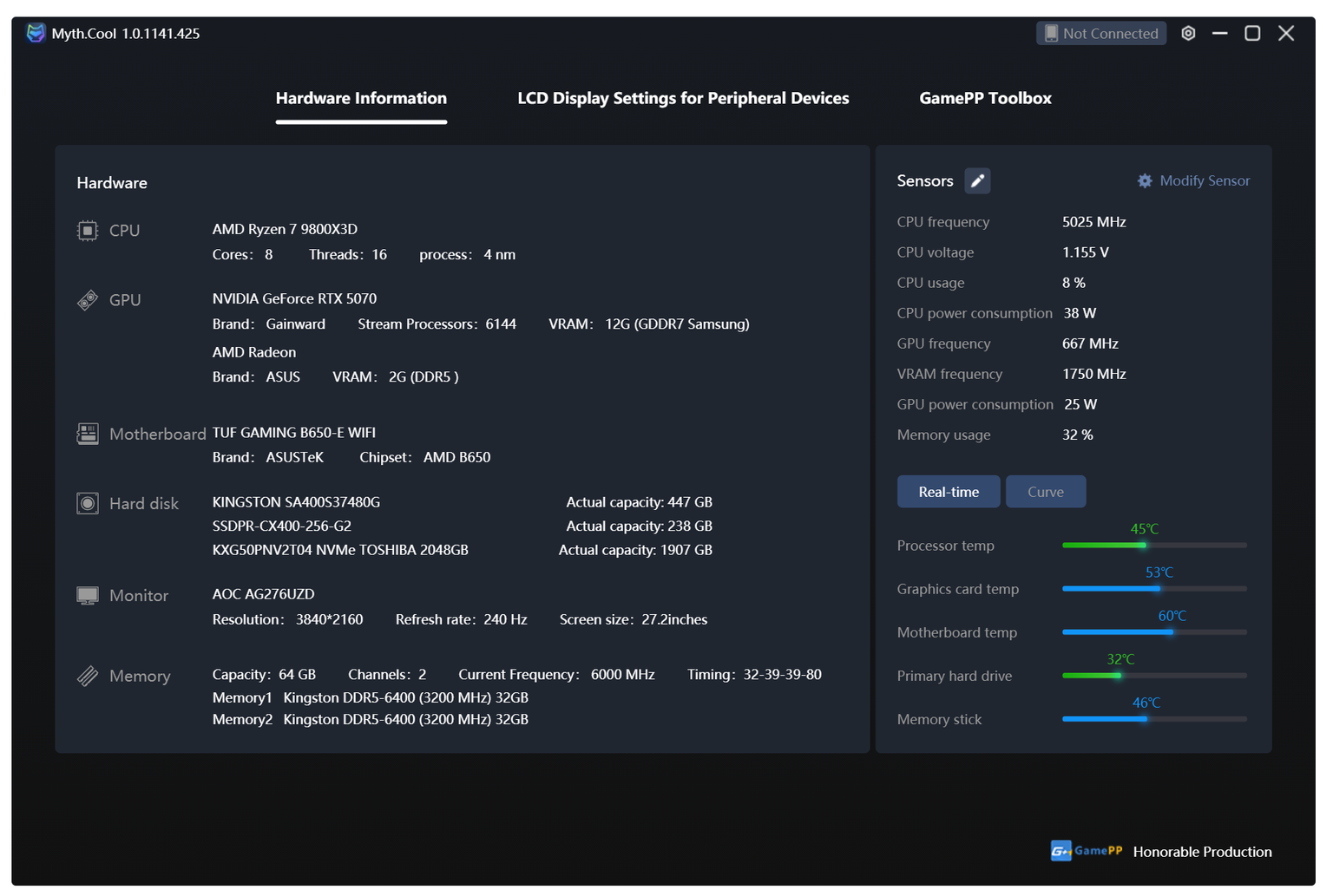Click the Not Connected status button
Image resolution: width=1333 pixels, height=896 pixels.
point(1101,33)
